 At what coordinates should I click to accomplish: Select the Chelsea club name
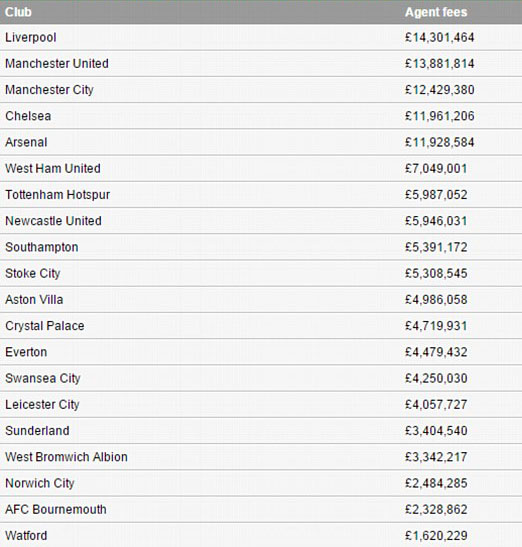pos(28,116)
